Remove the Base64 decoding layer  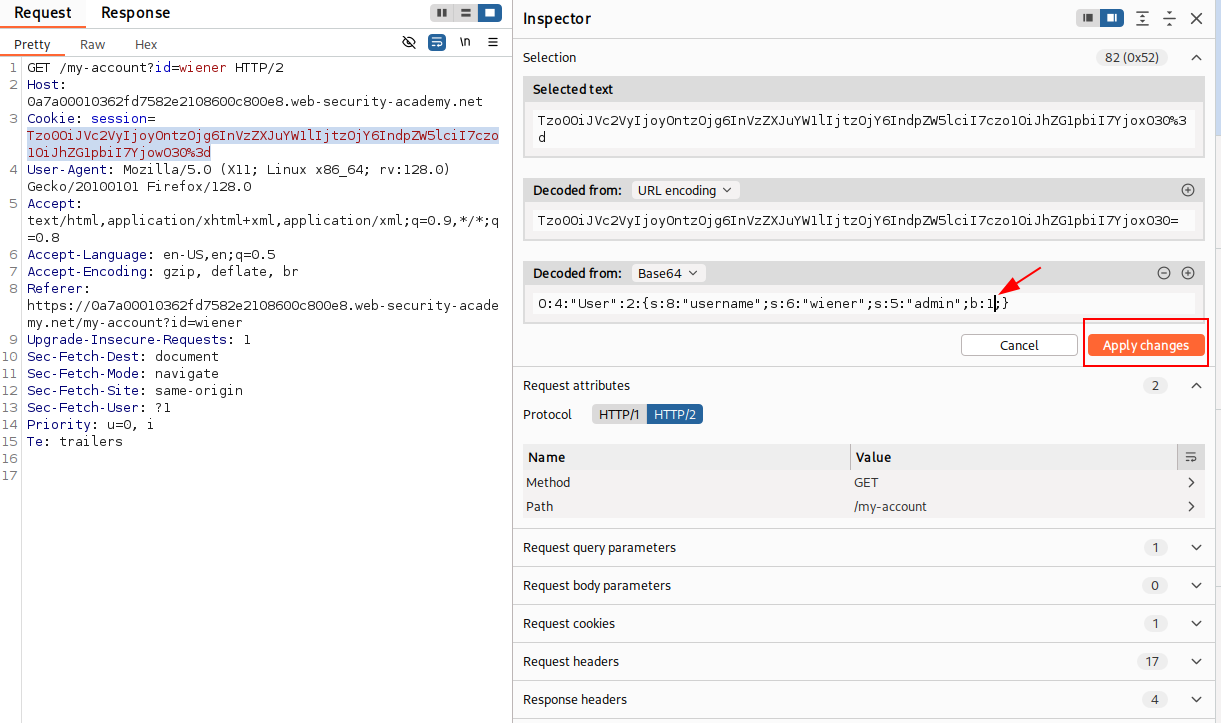pyautogui.click(x=1164, y=273)
